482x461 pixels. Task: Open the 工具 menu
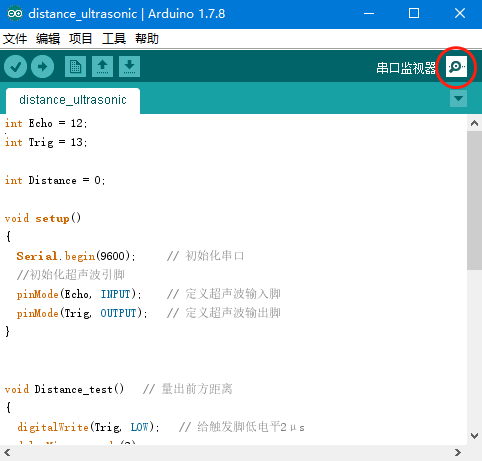(x=114, y=39)
